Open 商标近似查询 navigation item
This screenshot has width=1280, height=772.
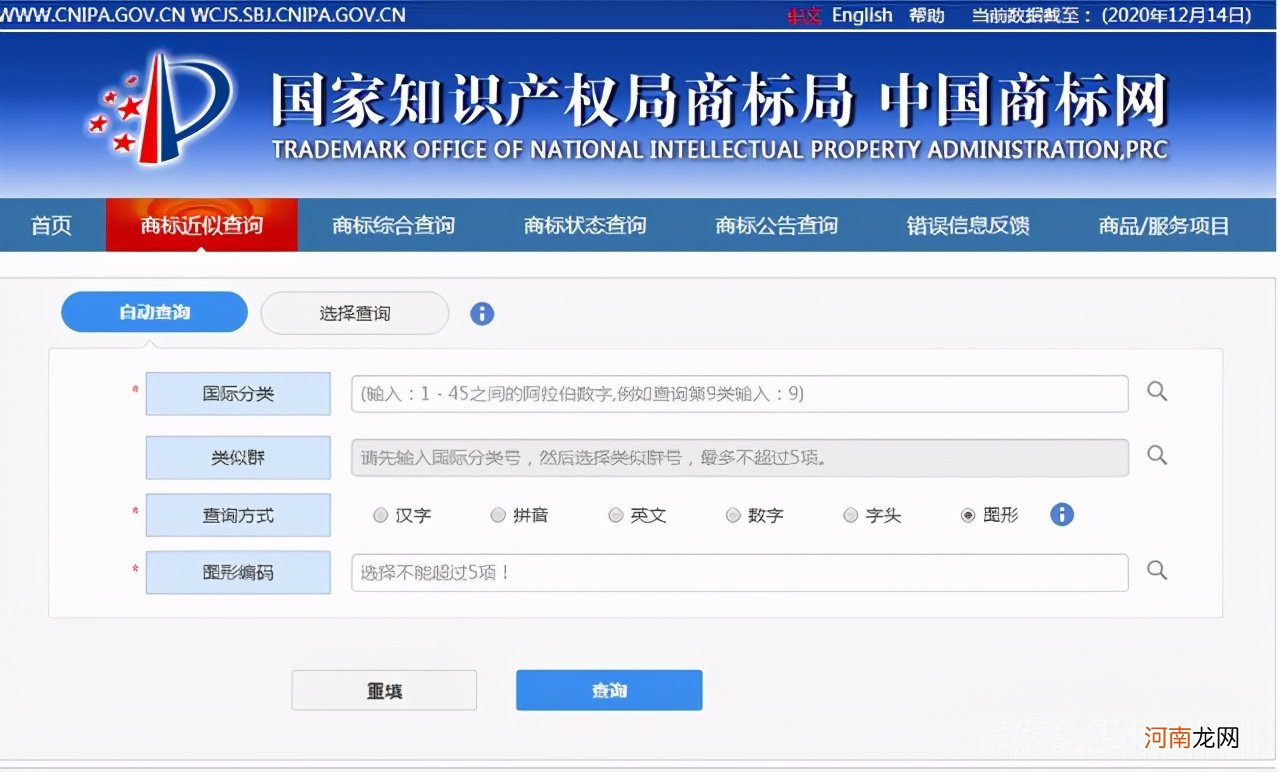202,226
